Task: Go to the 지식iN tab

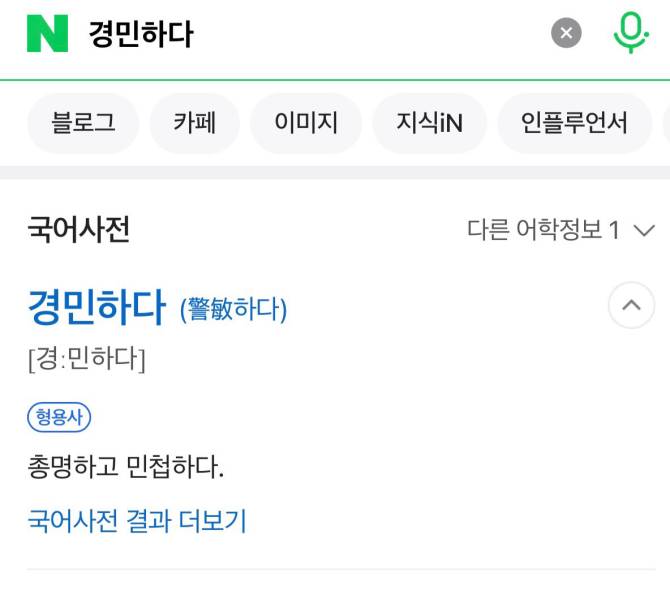Action: (x=429, y=123)
